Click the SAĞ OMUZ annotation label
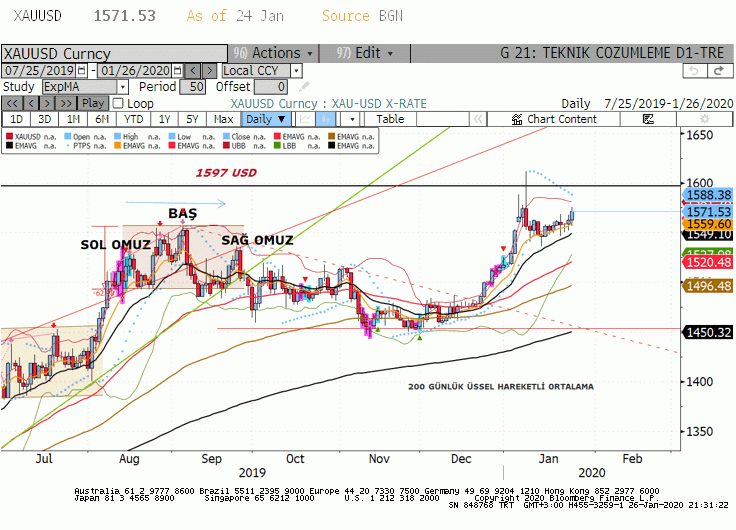This screenshot has height=530, width=736. 257,240
